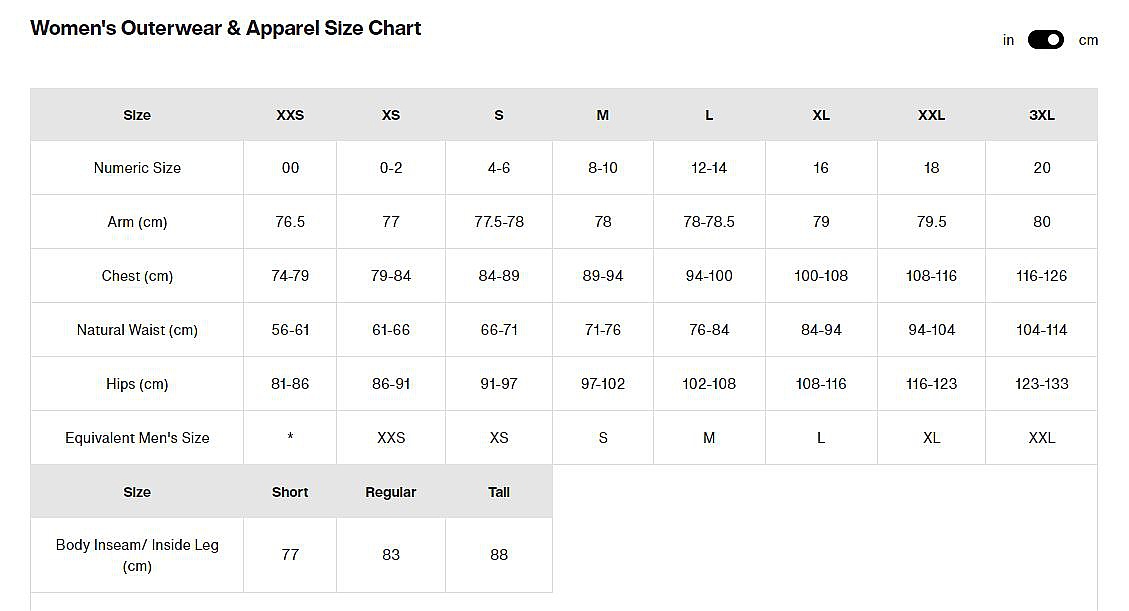Select the Regular inseam column header

pyautogui.click(x=391, y=492)
